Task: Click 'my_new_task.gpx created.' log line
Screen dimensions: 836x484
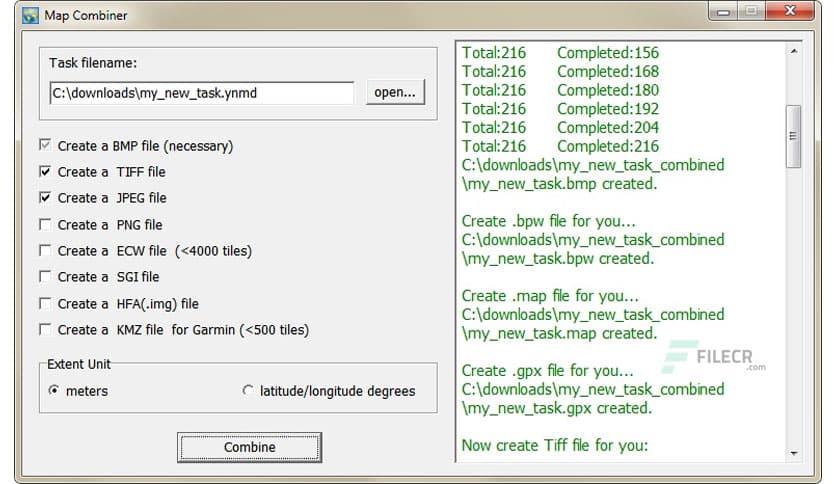Action: 557,408
